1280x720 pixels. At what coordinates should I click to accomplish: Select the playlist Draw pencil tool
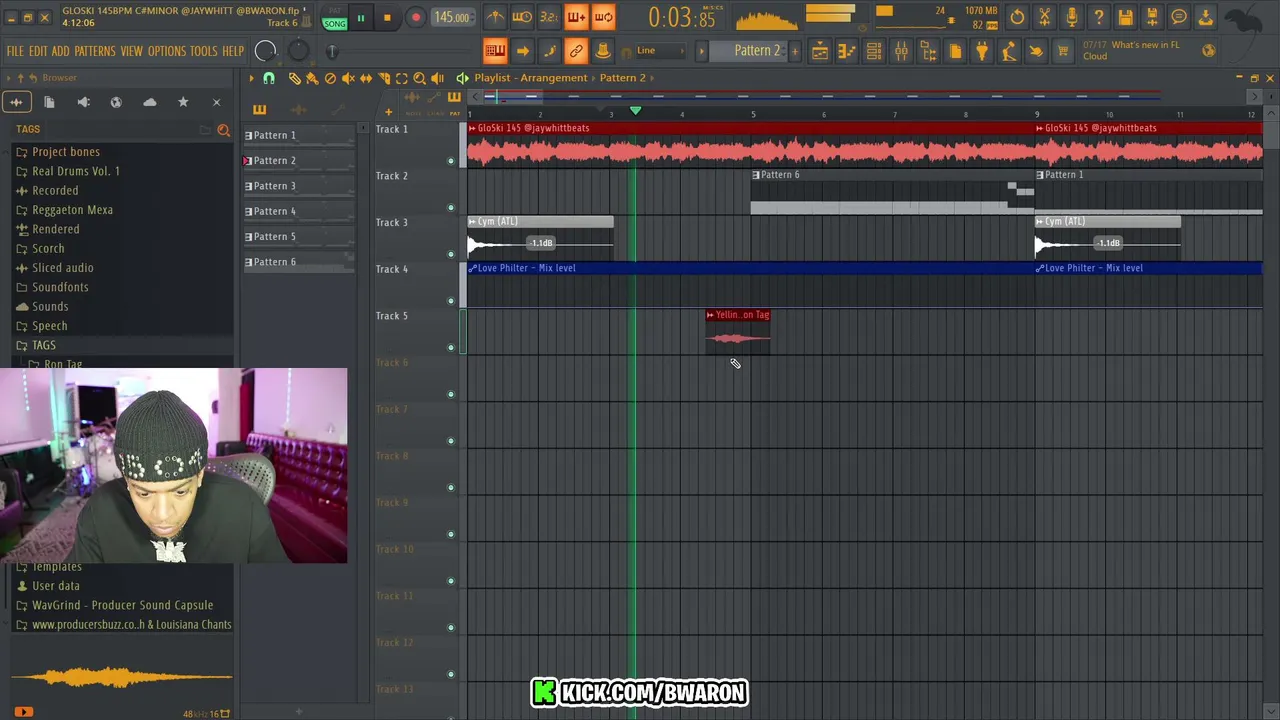point(294,78)
